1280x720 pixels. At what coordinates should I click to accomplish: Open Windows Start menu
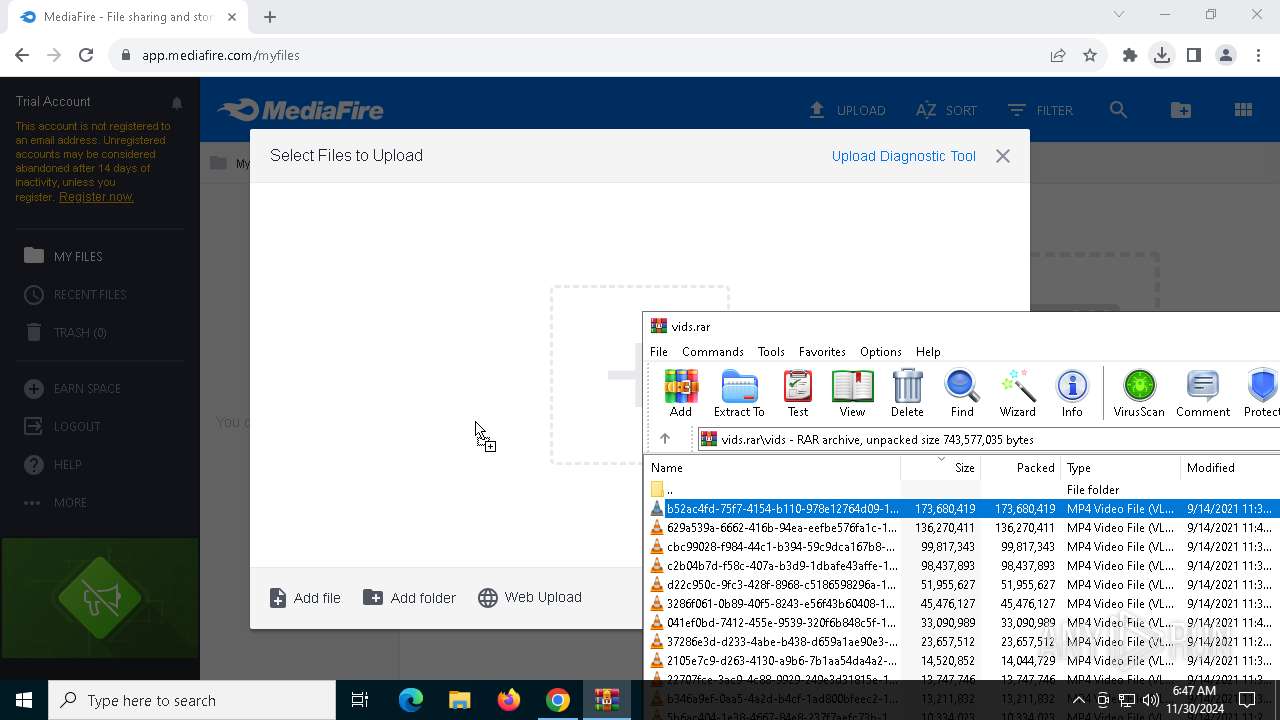(24, 700)
